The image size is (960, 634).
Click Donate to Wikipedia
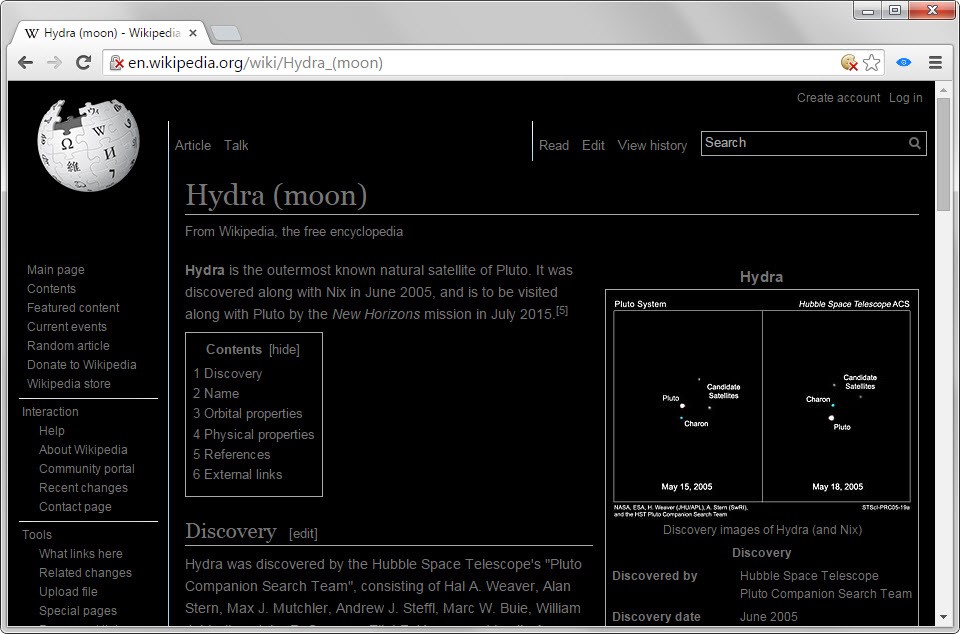click(x=81, y=365)
